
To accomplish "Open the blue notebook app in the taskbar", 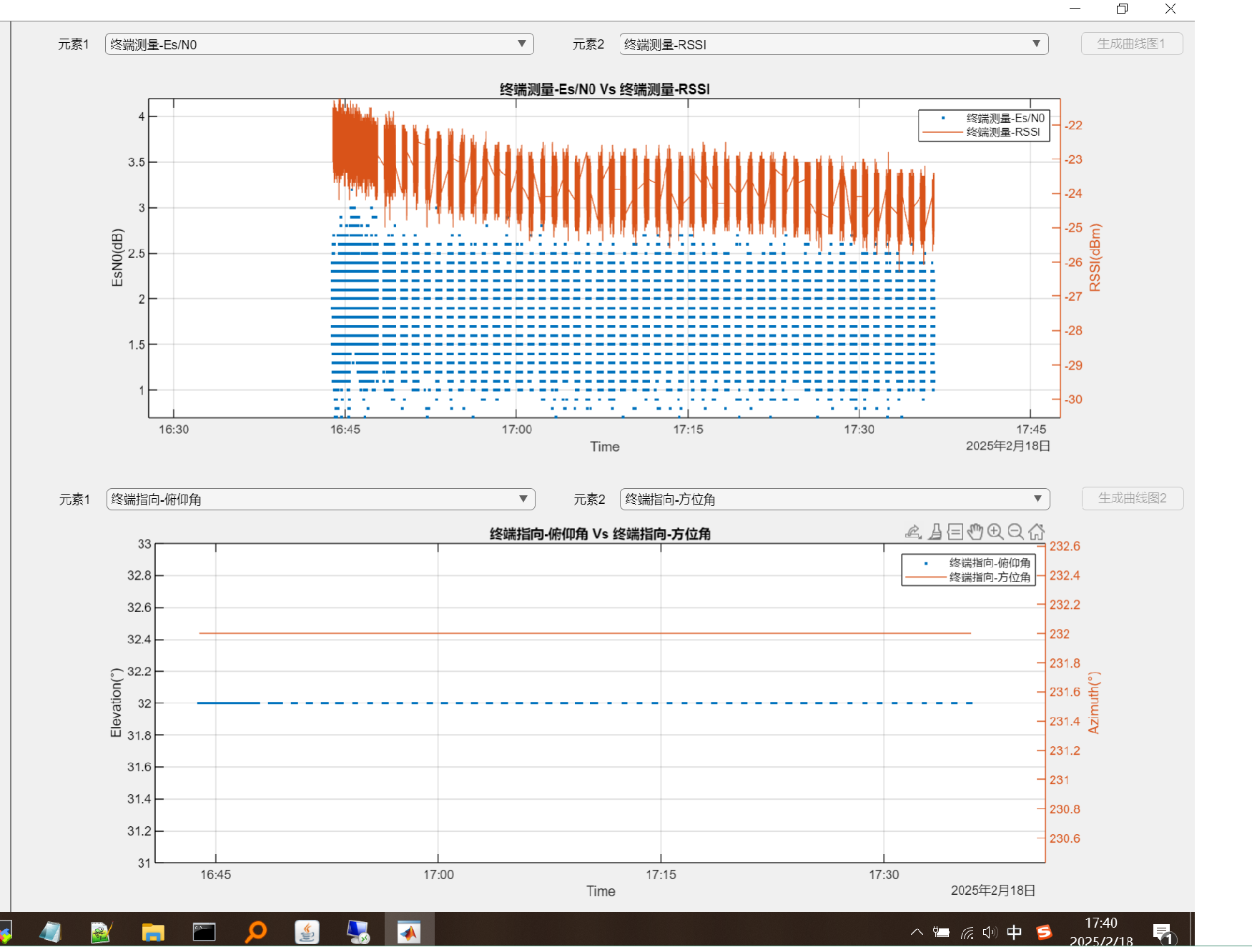I will [50, 932].
